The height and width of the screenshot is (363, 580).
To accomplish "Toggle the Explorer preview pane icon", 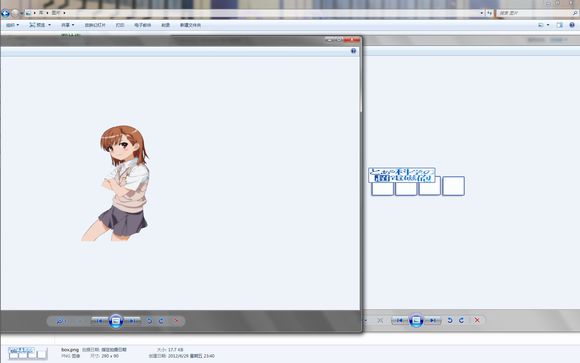I will click(x=559, y=25).
